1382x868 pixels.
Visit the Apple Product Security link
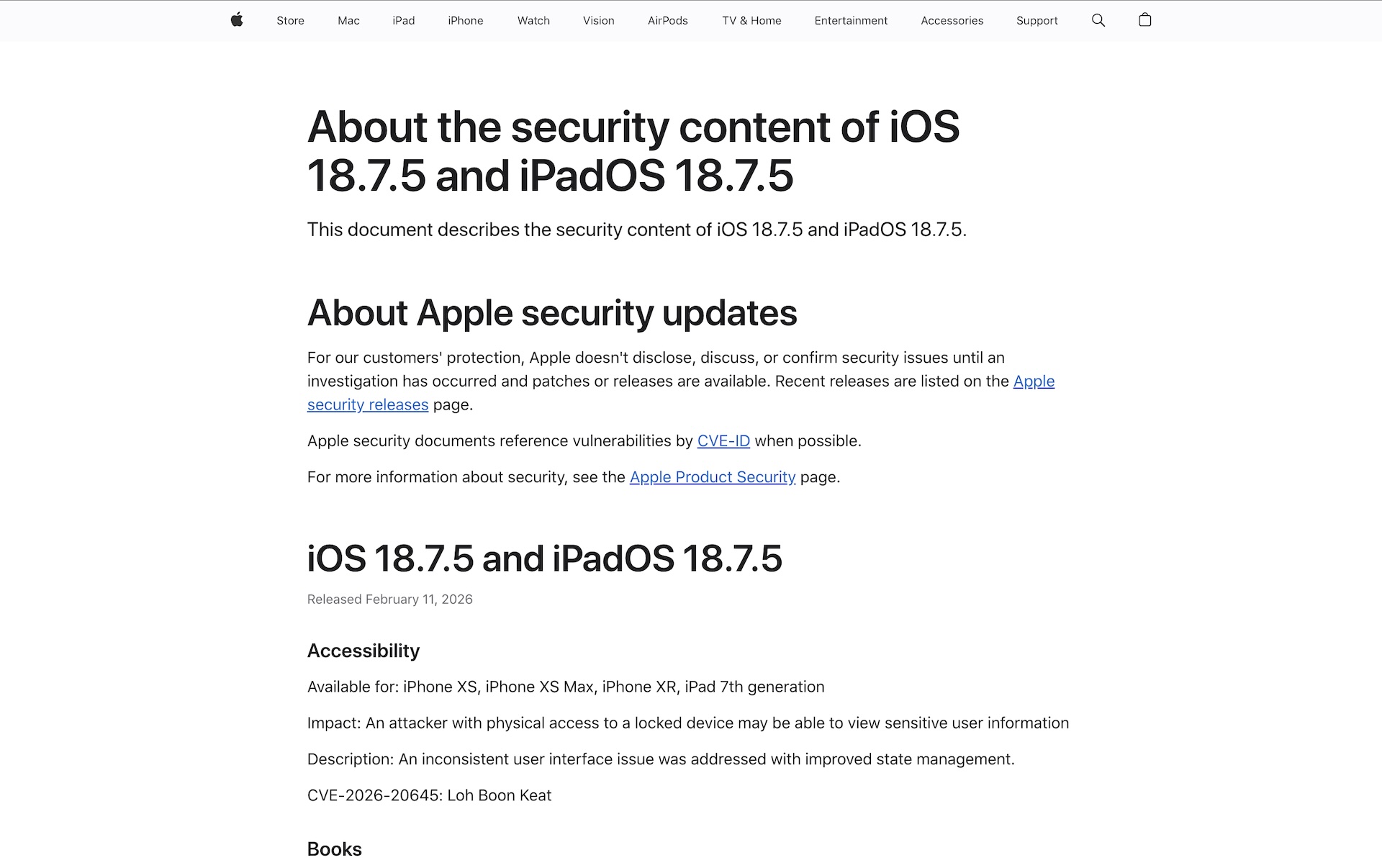(712, 477)
